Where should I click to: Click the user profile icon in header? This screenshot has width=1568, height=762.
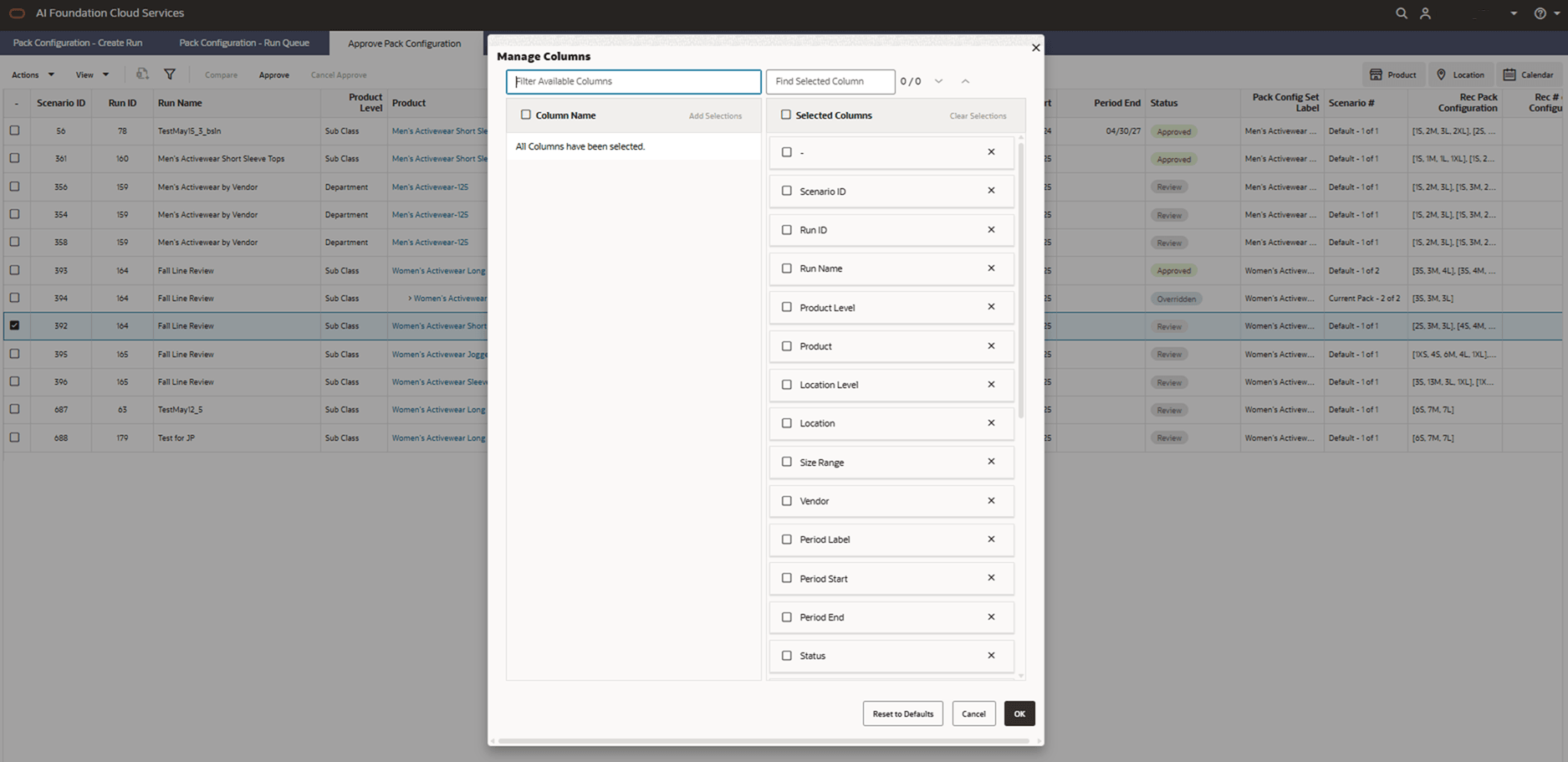[1426, 13]
